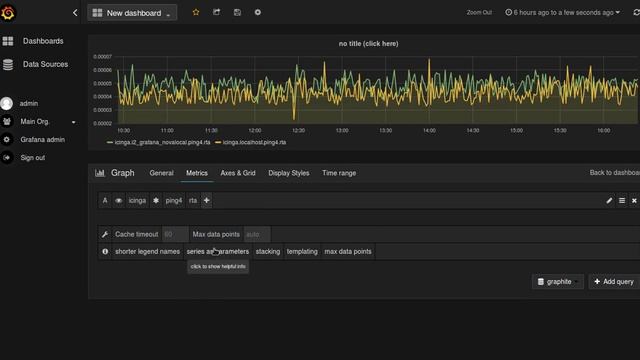Open the query options menu icon
The width and height of the screenshot is (640, 360).
click(622, 200)
